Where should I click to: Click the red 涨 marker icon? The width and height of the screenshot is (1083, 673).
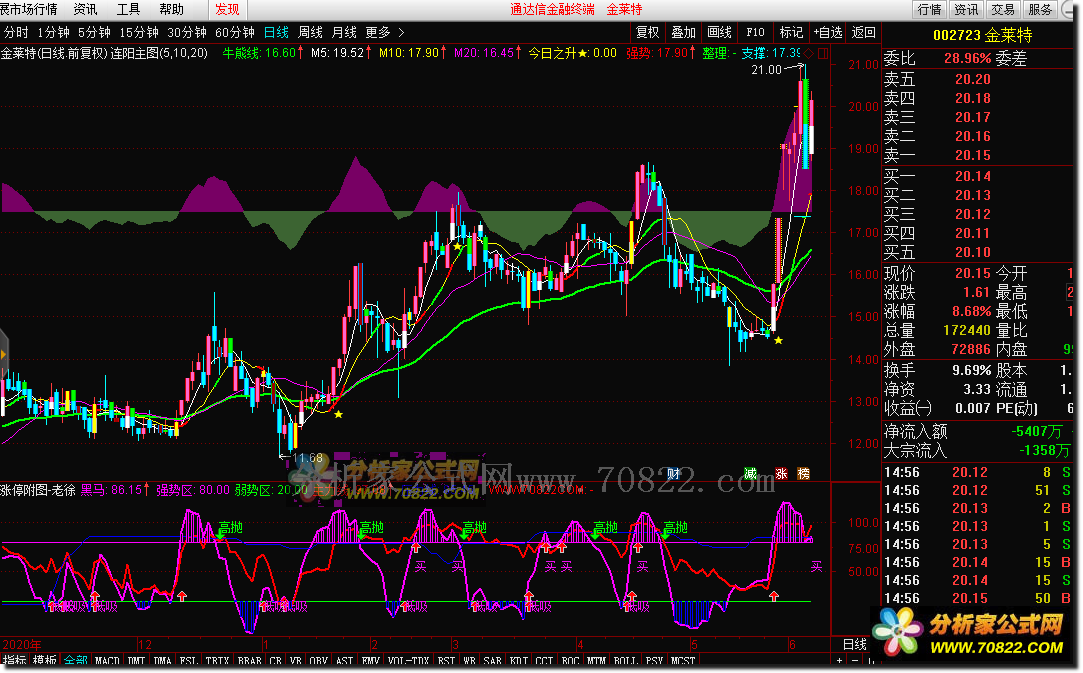tap(781, 473)
